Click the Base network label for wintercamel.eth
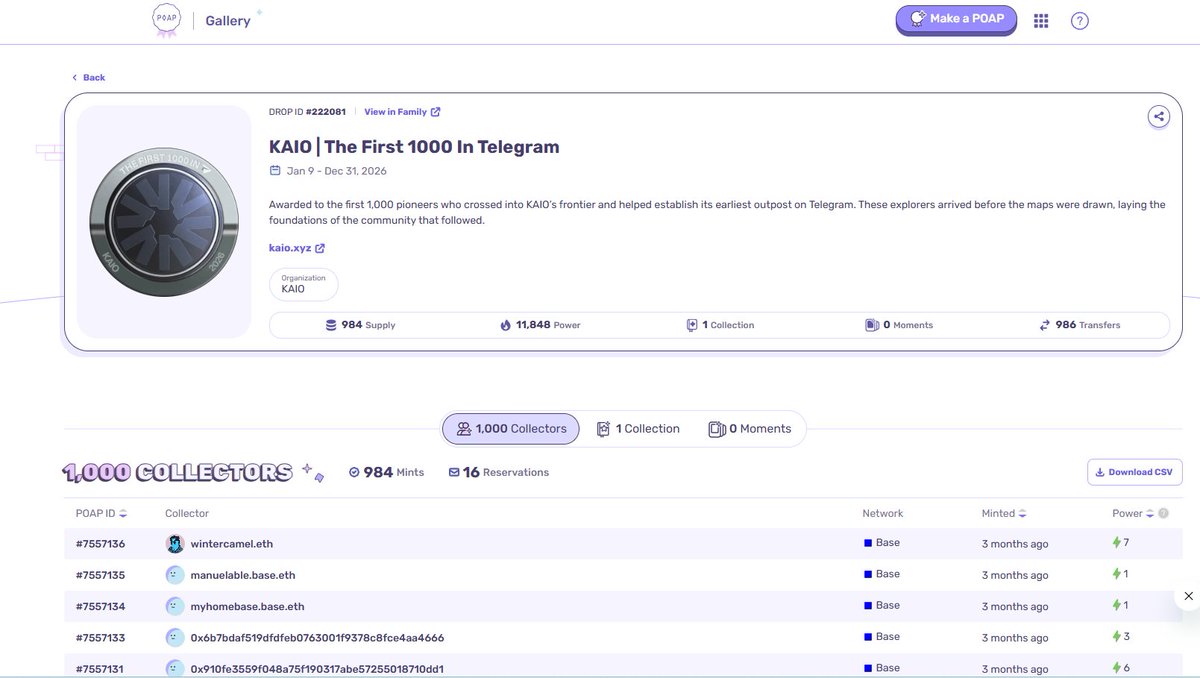Image resolution: width=1200 pixels, height=678 pixels. 882,543
